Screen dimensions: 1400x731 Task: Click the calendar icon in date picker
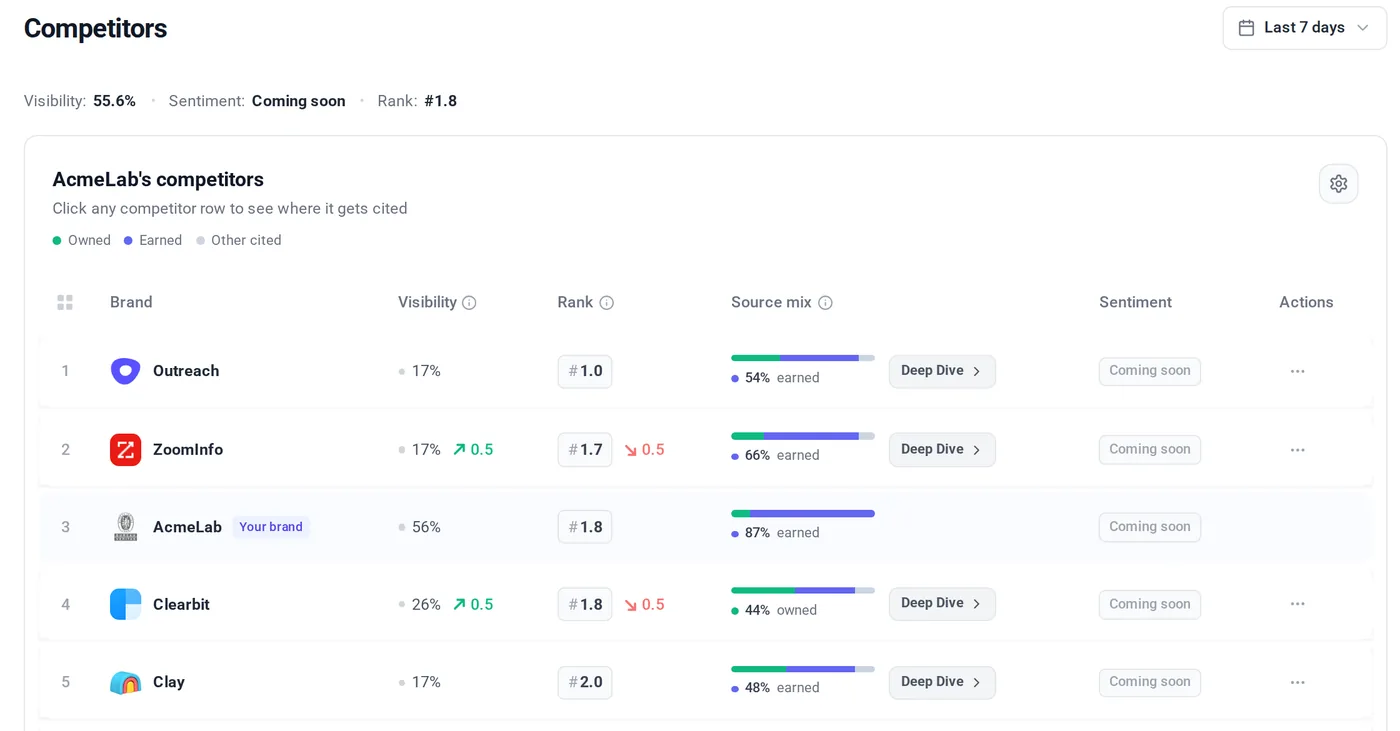(x=1246, y=28)
